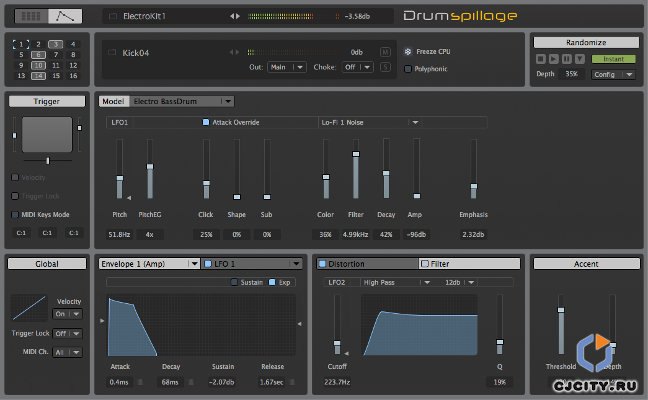Switch to the envelope view icon
This screenshot has width=648, height=400.
click(63, 16)
